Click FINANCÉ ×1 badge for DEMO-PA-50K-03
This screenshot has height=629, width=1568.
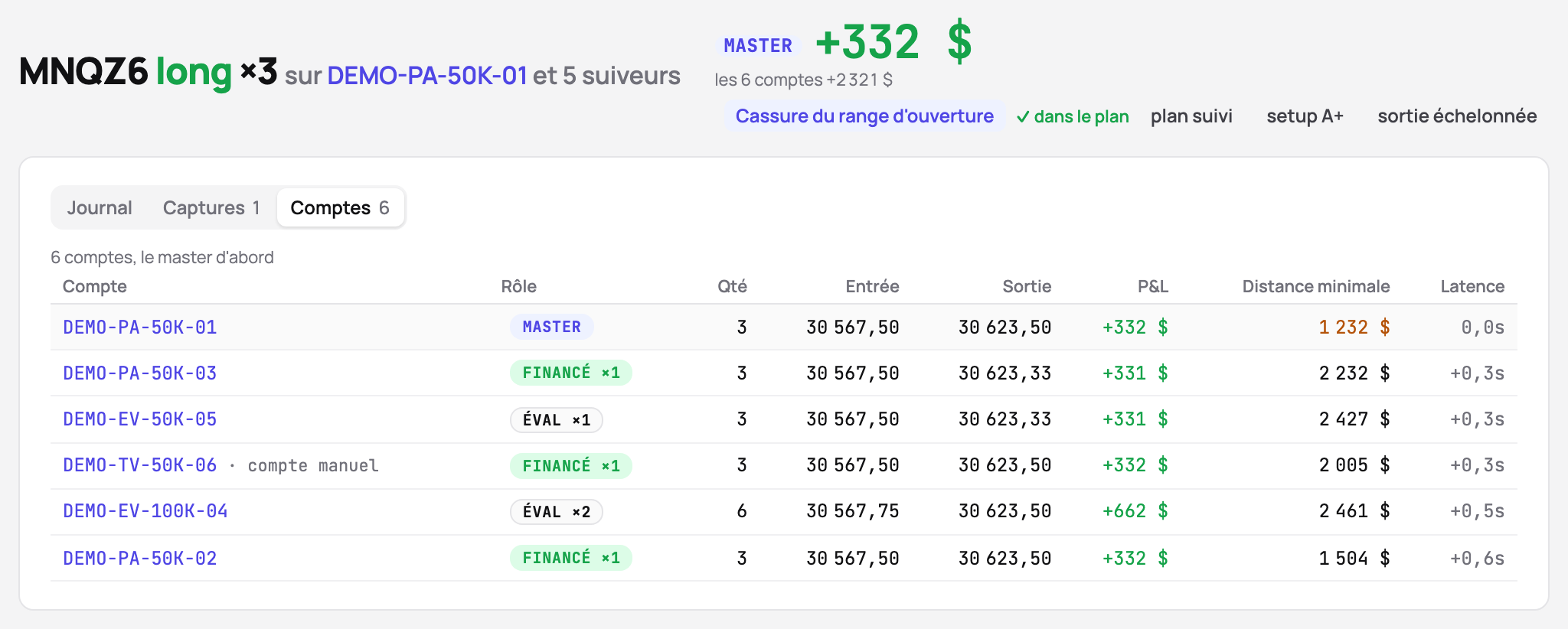click(x=571, y=373)
